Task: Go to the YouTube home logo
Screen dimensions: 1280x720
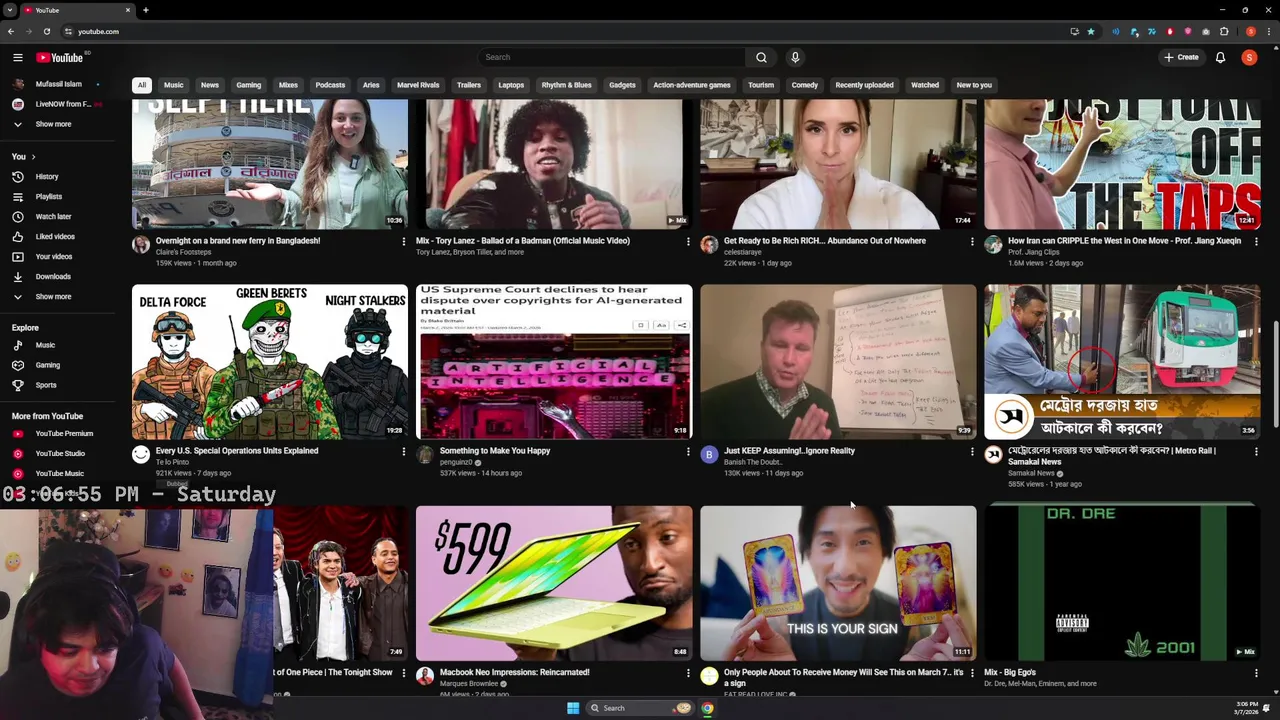Action: tap(60, 57)
